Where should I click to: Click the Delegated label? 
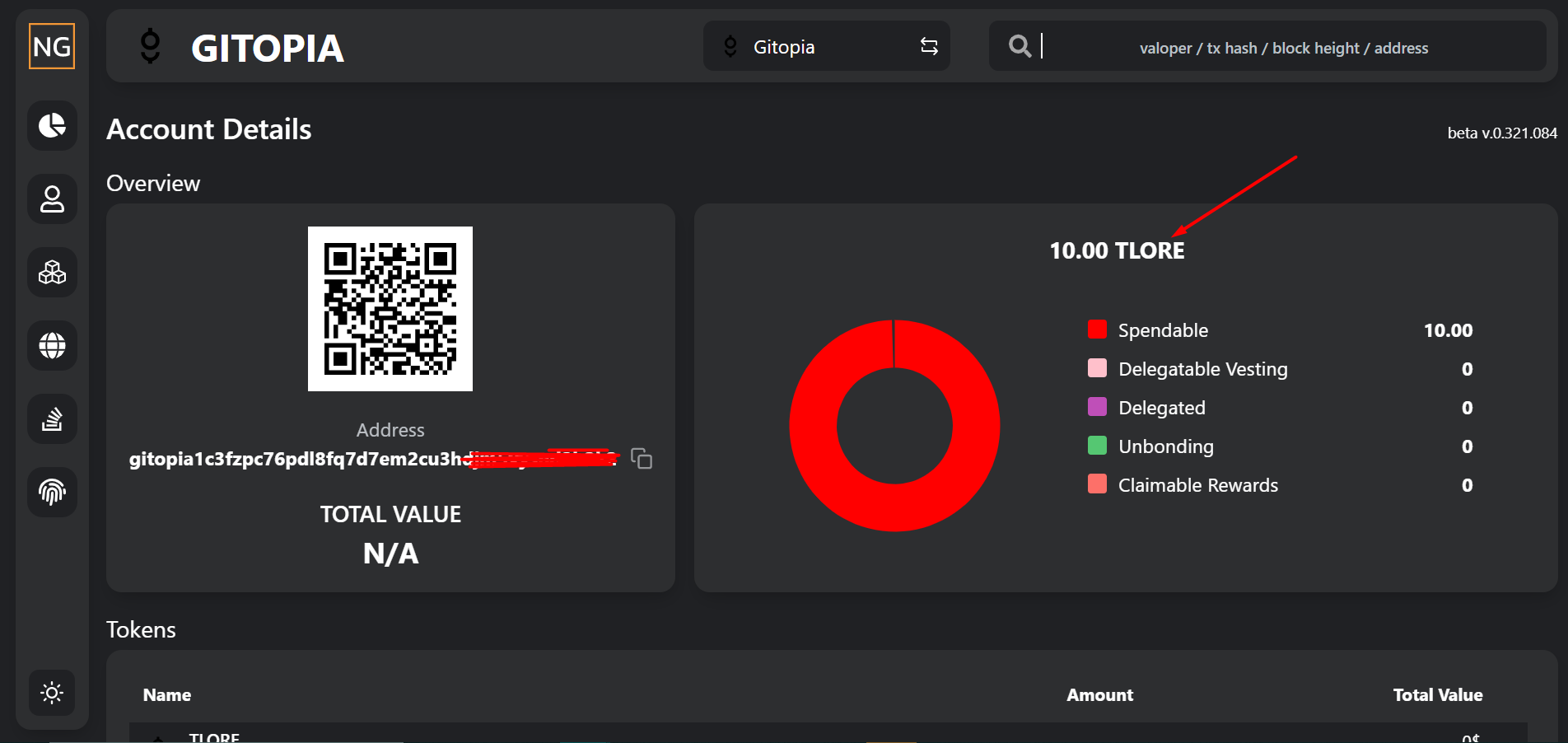point(1161,408)
